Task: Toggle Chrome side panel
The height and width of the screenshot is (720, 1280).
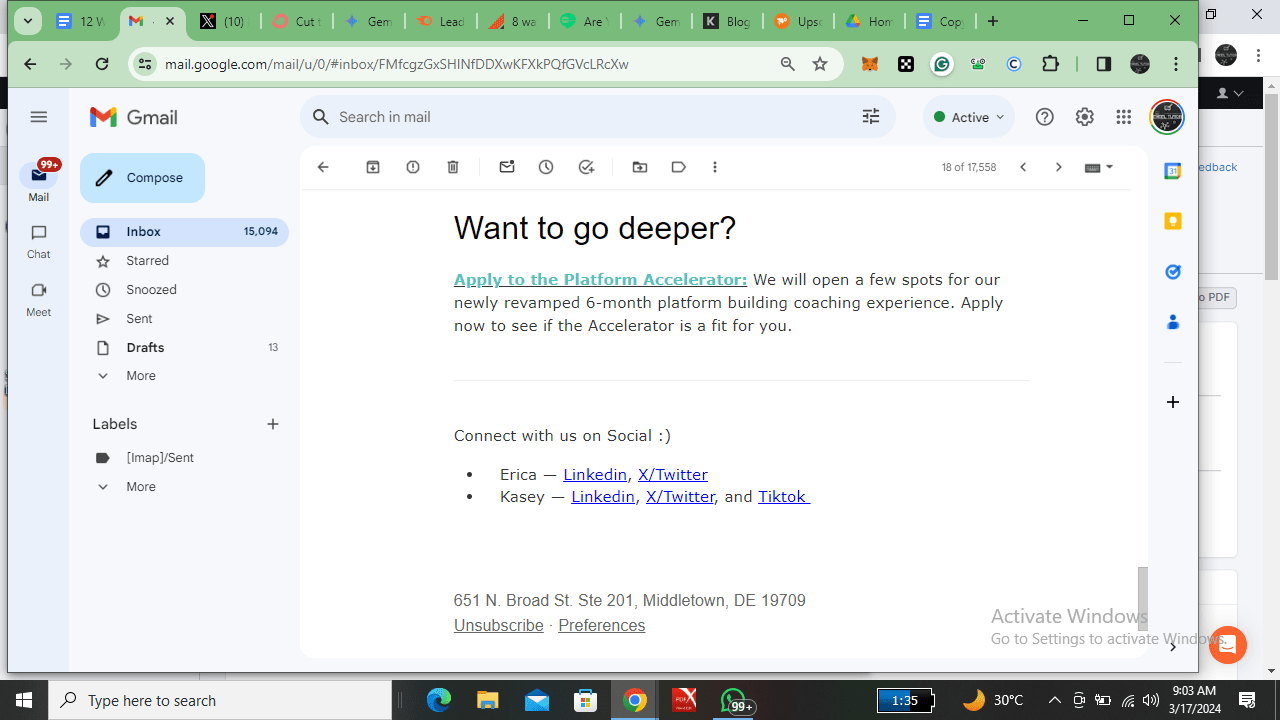Action: point(1104,64)
